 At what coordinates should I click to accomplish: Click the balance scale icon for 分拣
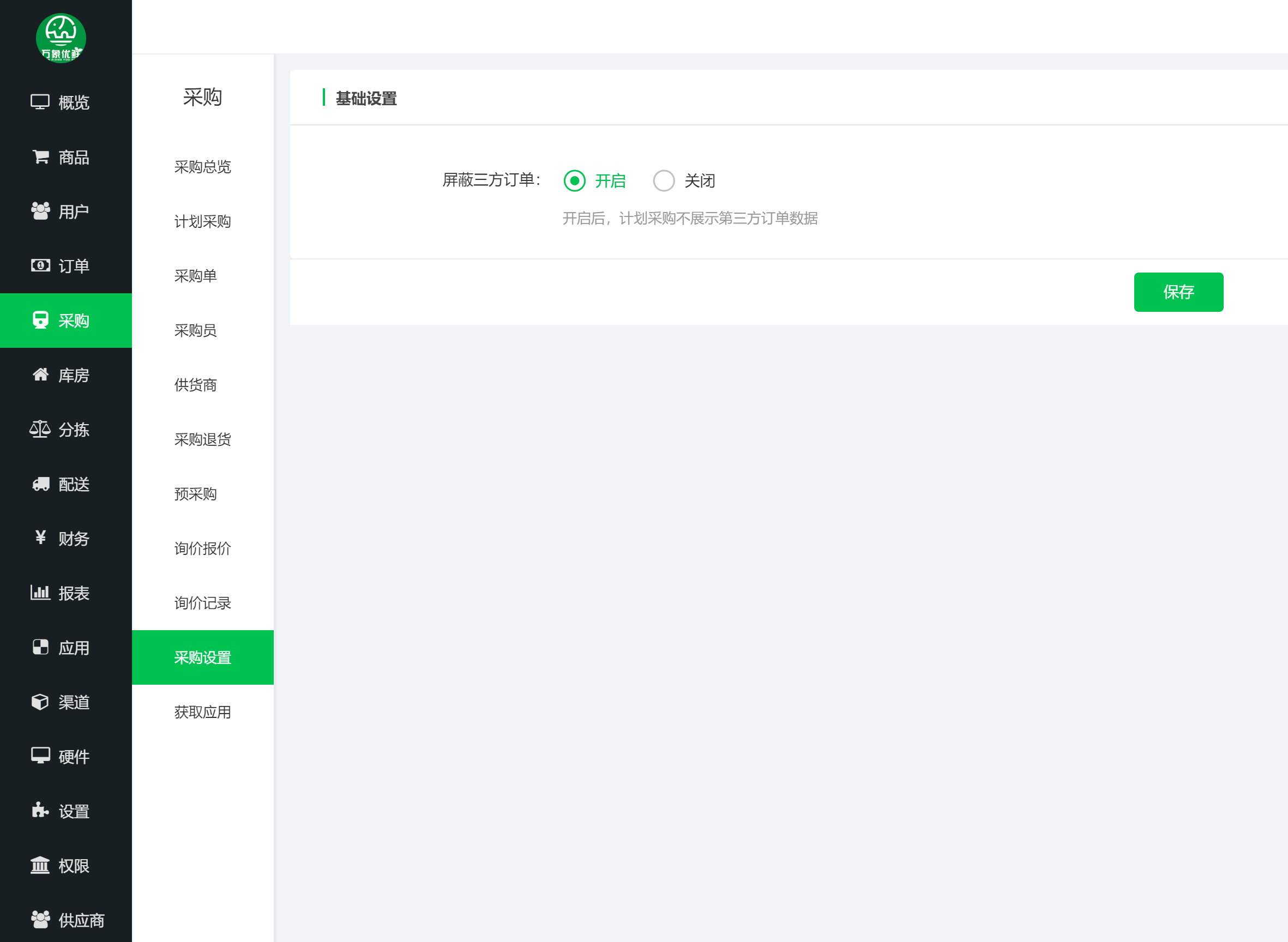pos(40,430)
